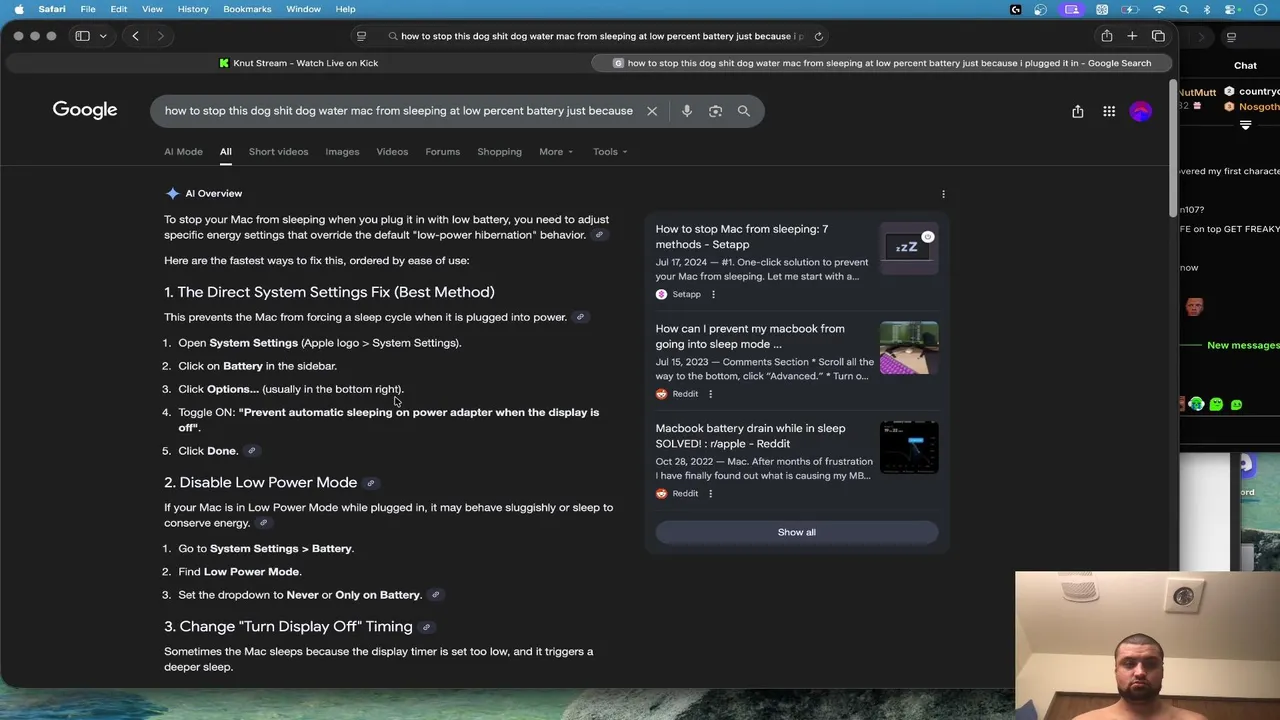Open Spotlight search in the menu bar

click(x=1184, y=9)
